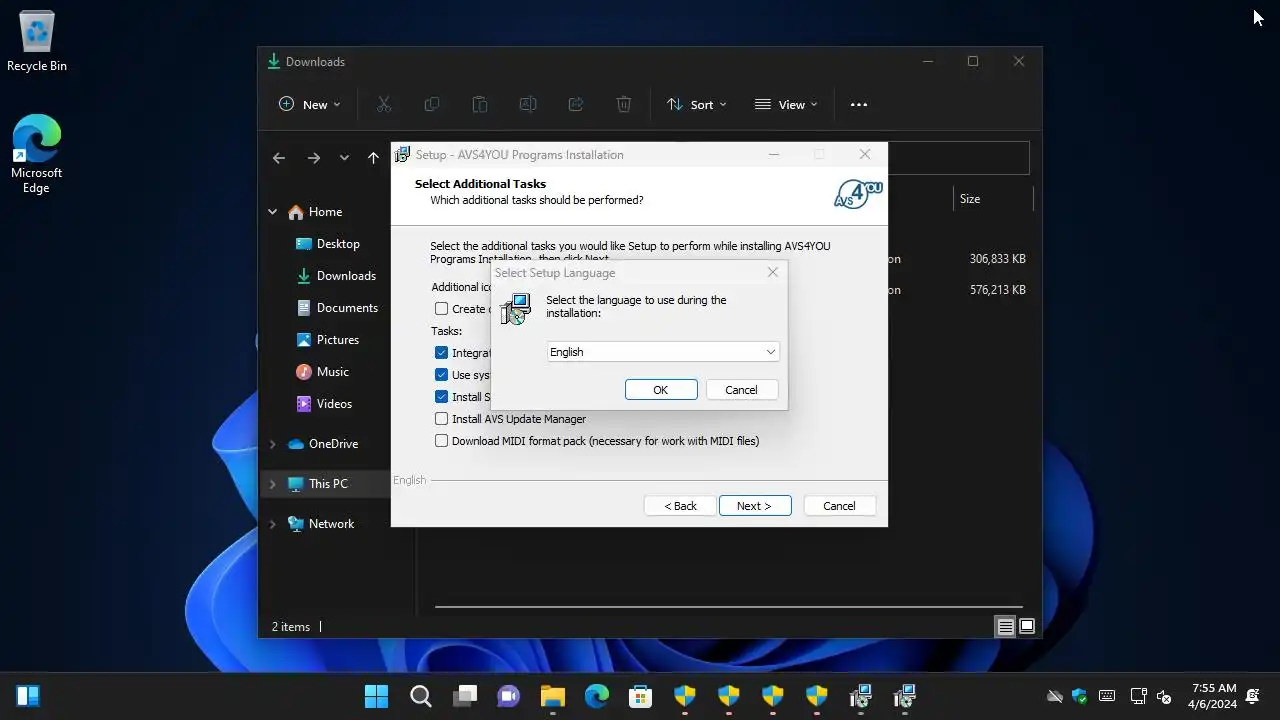Toggle the Create desktop icon checkbox
This screenshot has width=1280, height=720.
(441, 309)
